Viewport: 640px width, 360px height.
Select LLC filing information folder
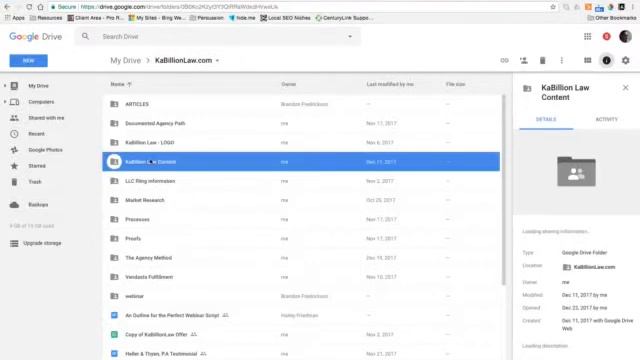coord(301,181)
